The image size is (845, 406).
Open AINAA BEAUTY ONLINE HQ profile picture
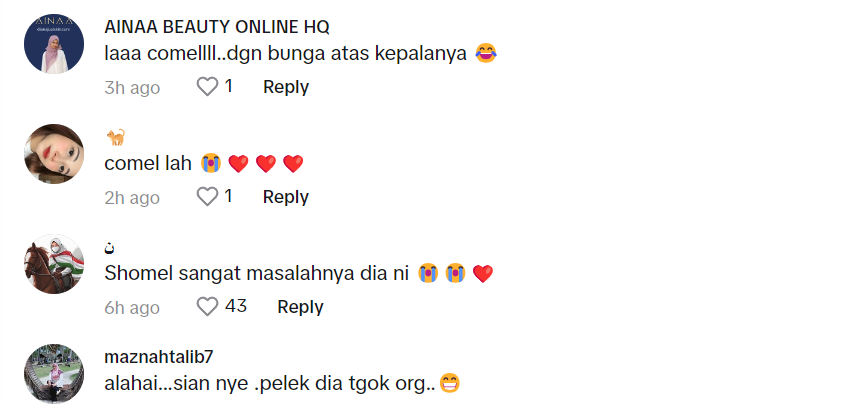tap(54, 44)
